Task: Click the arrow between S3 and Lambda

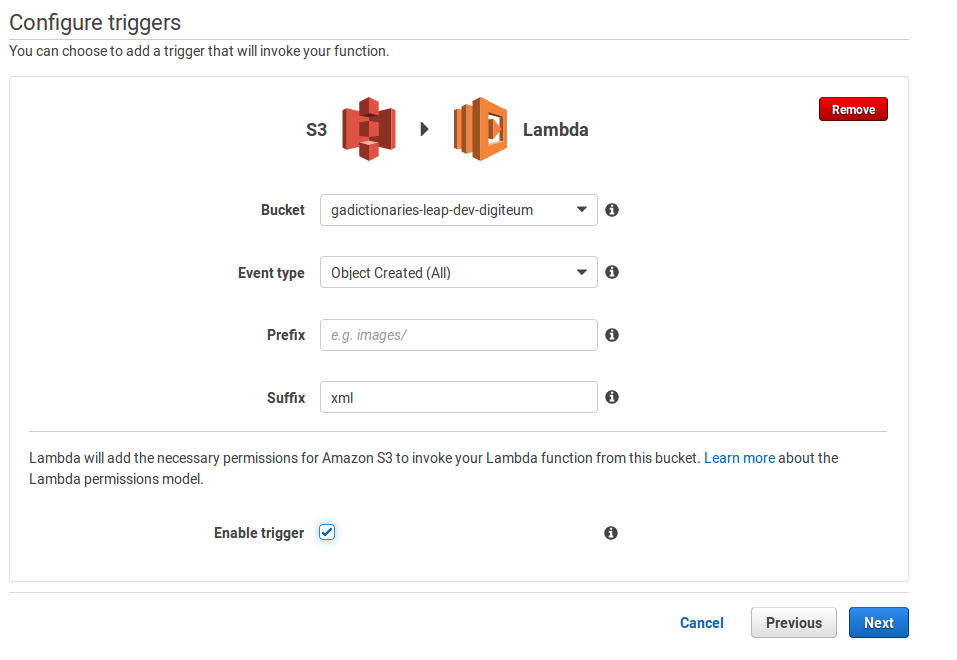Action: click(x=424, y=128)
